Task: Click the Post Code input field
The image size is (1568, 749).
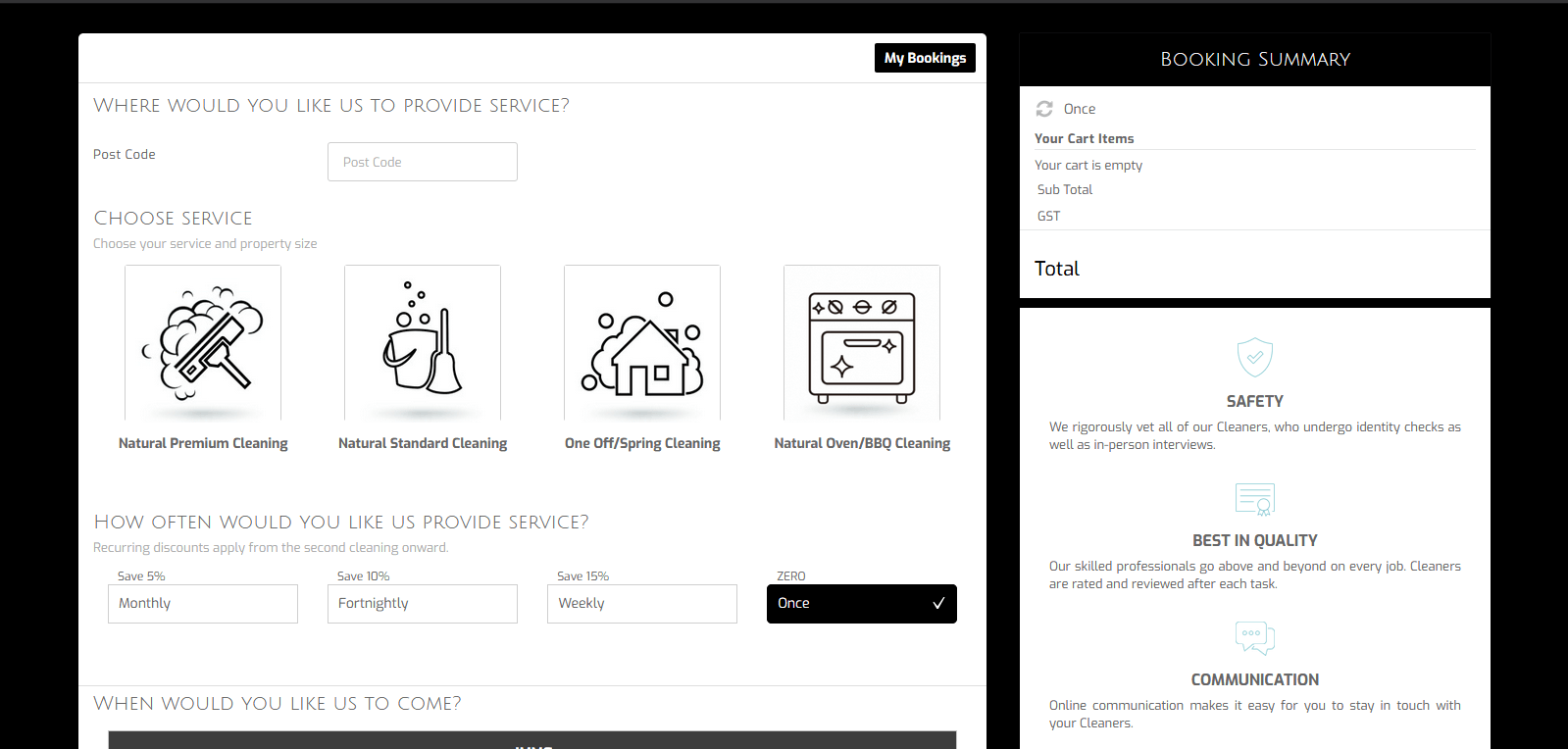Action: click(423, 162)
